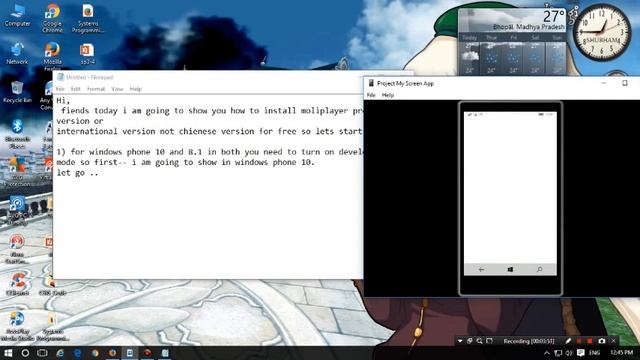Image resolution: width=640 pixels, height=360 pixels.
Task: Click the recorder toolbar dropdown arrow
Action: [x=460, y=341]
